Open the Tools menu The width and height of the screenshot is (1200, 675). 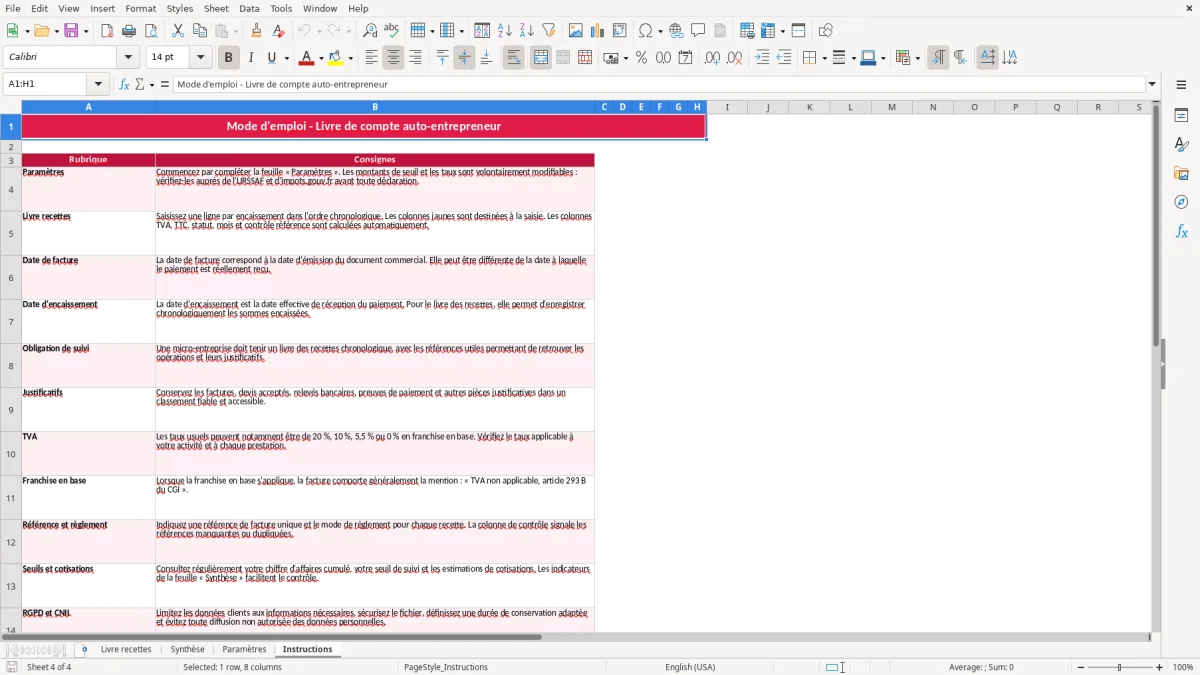[281, 8]
